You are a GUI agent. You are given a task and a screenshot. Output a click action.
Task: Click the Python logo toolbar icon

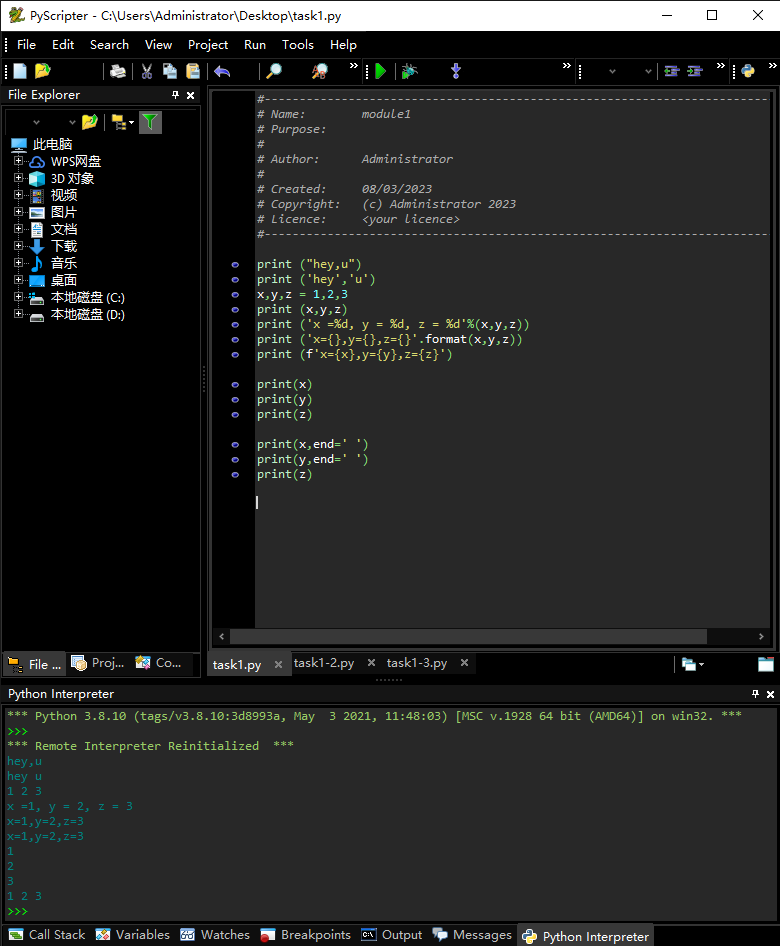748,71
